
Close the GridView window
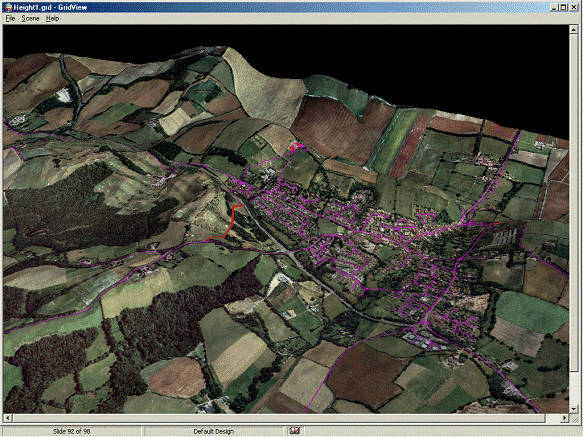point(573,7)
